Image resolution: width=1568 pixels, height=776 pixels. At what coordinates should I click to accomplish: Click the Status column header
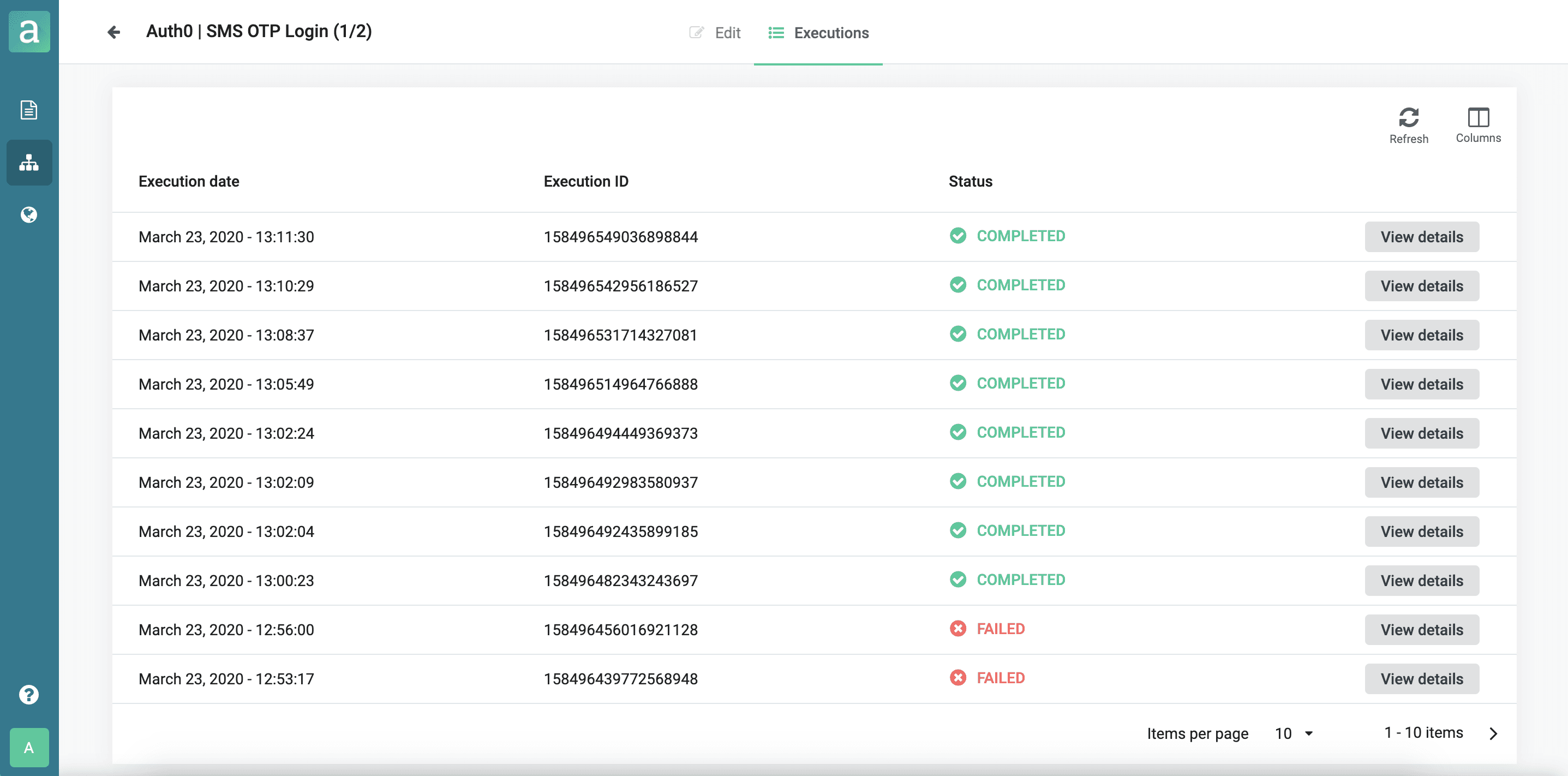coord(970,181)
